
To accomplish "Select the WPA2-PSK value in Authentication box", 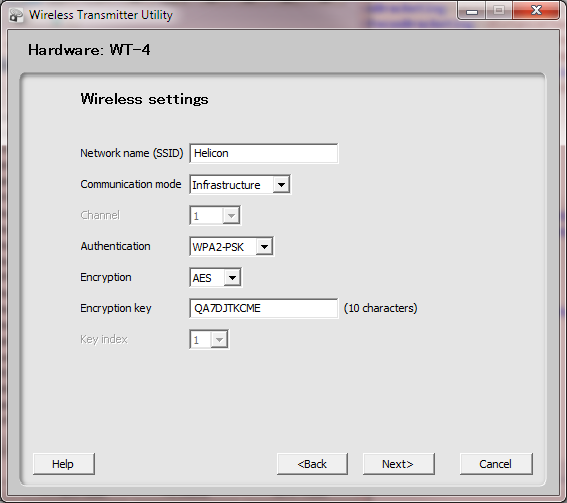I will click(218, 247).
